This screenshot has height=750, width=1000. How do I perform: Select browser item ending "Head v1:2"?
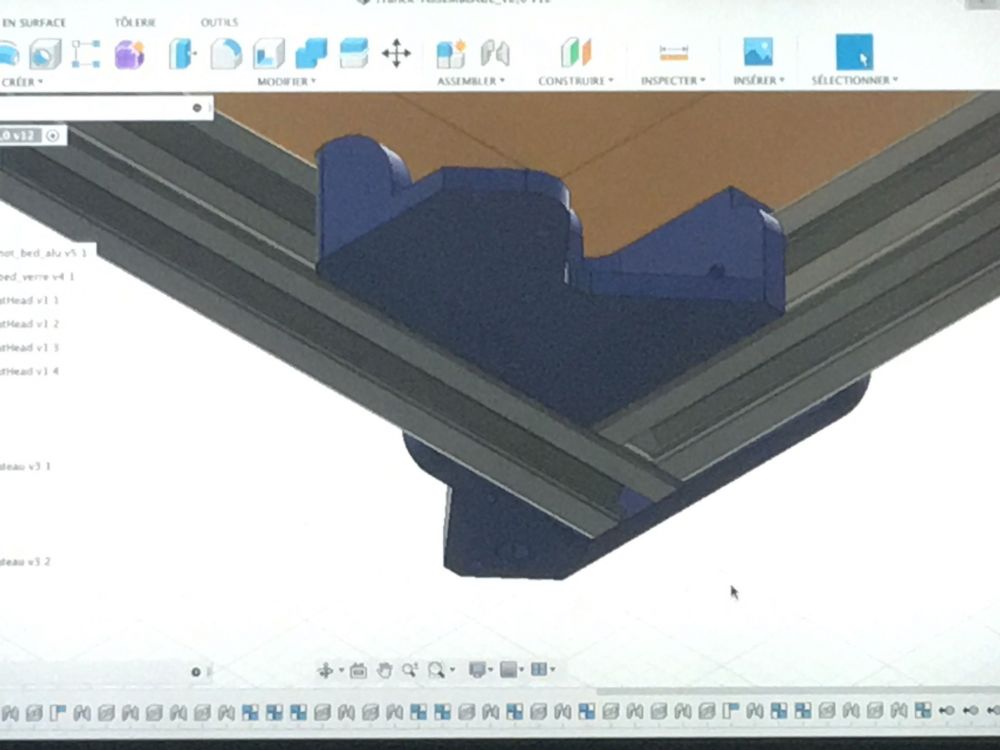(x=29, y=324)
